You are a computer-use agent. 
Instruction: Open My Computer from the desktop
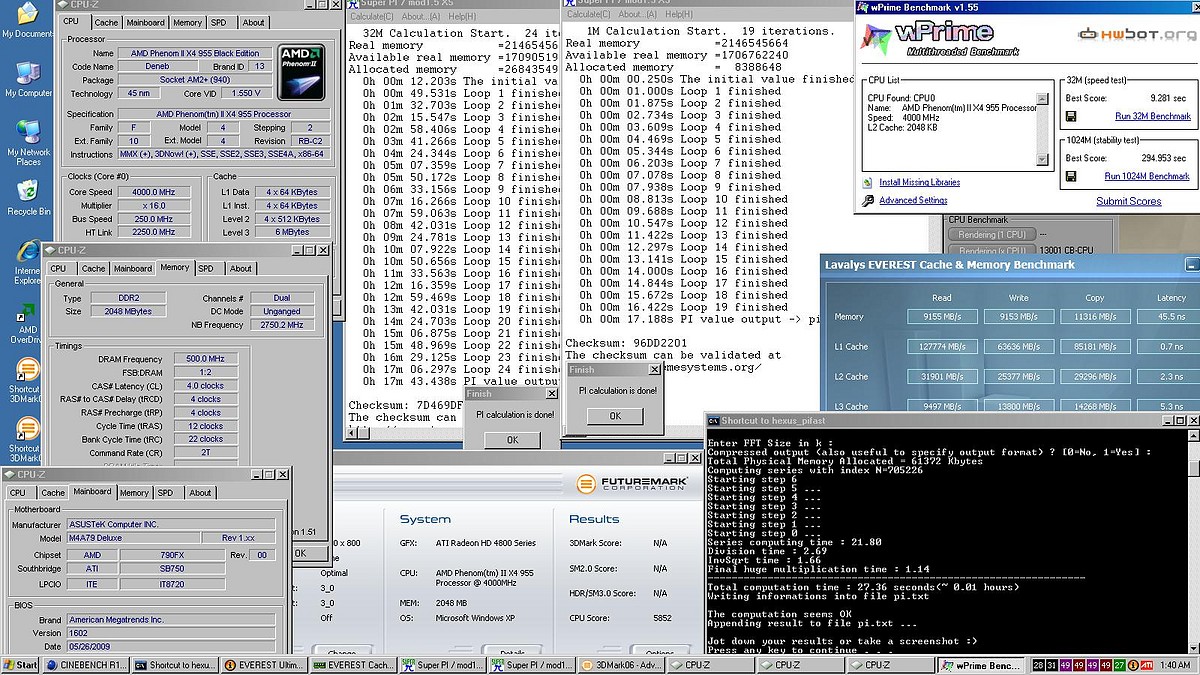tap(27, 75)
